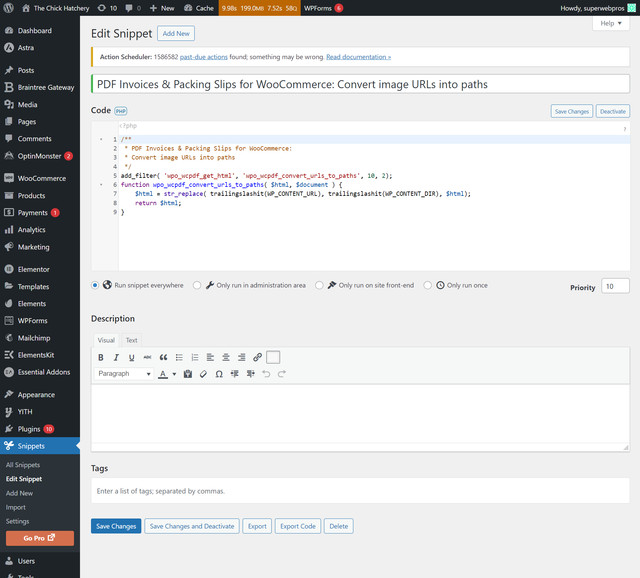Redo edit in description editor
The height and width of the screenshot is (578, 640).
282,374
